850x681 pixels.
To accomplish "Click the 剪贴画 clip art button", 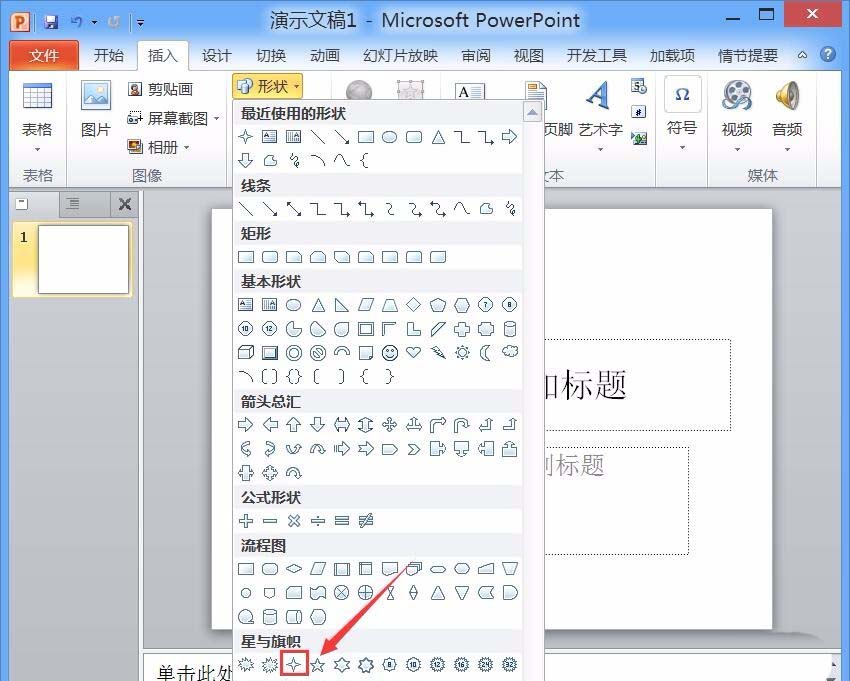I will pos(162,89).
